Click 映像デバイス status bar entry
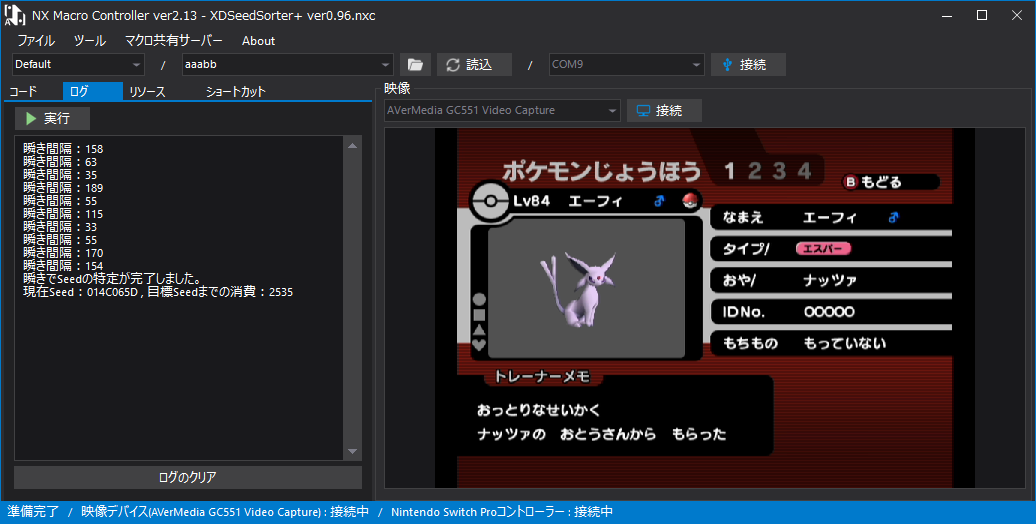This screenshot has width=1036, height=524. (x=225, y=512)
